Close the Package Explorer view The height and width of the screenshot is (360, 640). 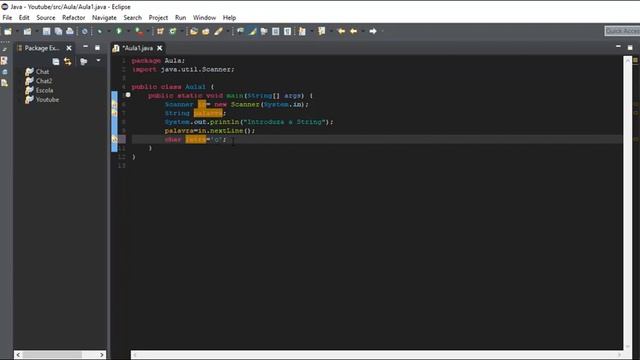[69, 48]
